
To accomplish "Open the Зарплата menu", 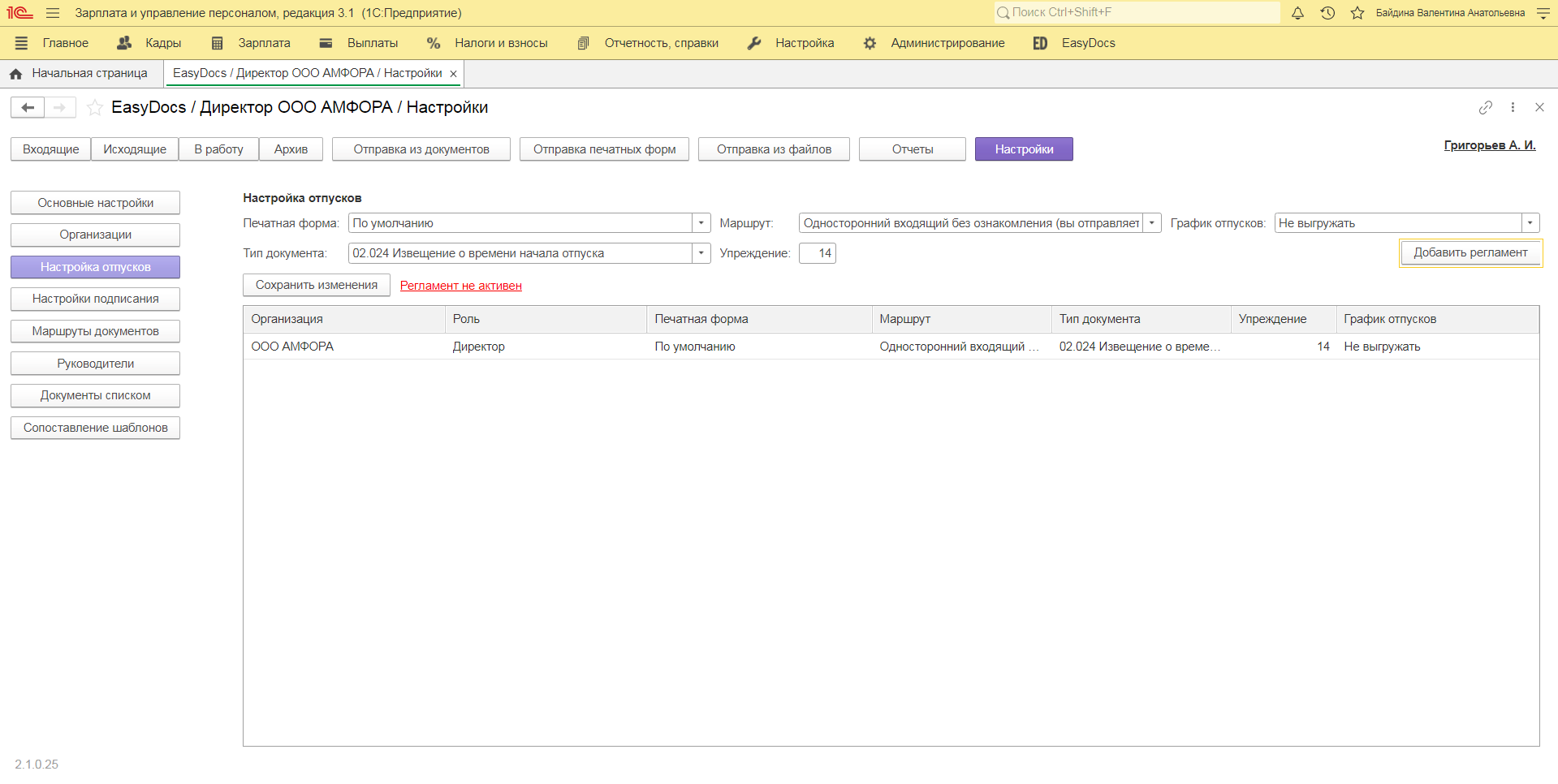I will pyautogui.click(x=264, y=43).
